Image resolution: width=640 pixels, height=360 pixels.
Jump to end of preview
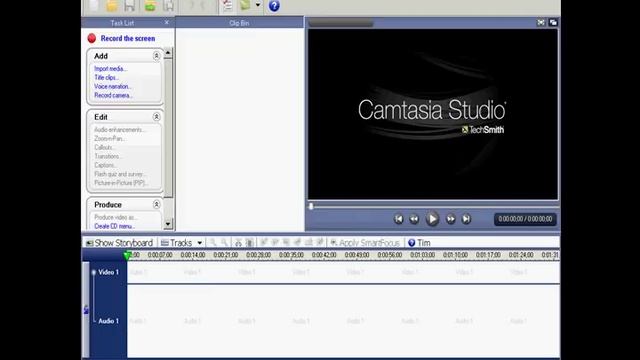(x=466, y=219)
